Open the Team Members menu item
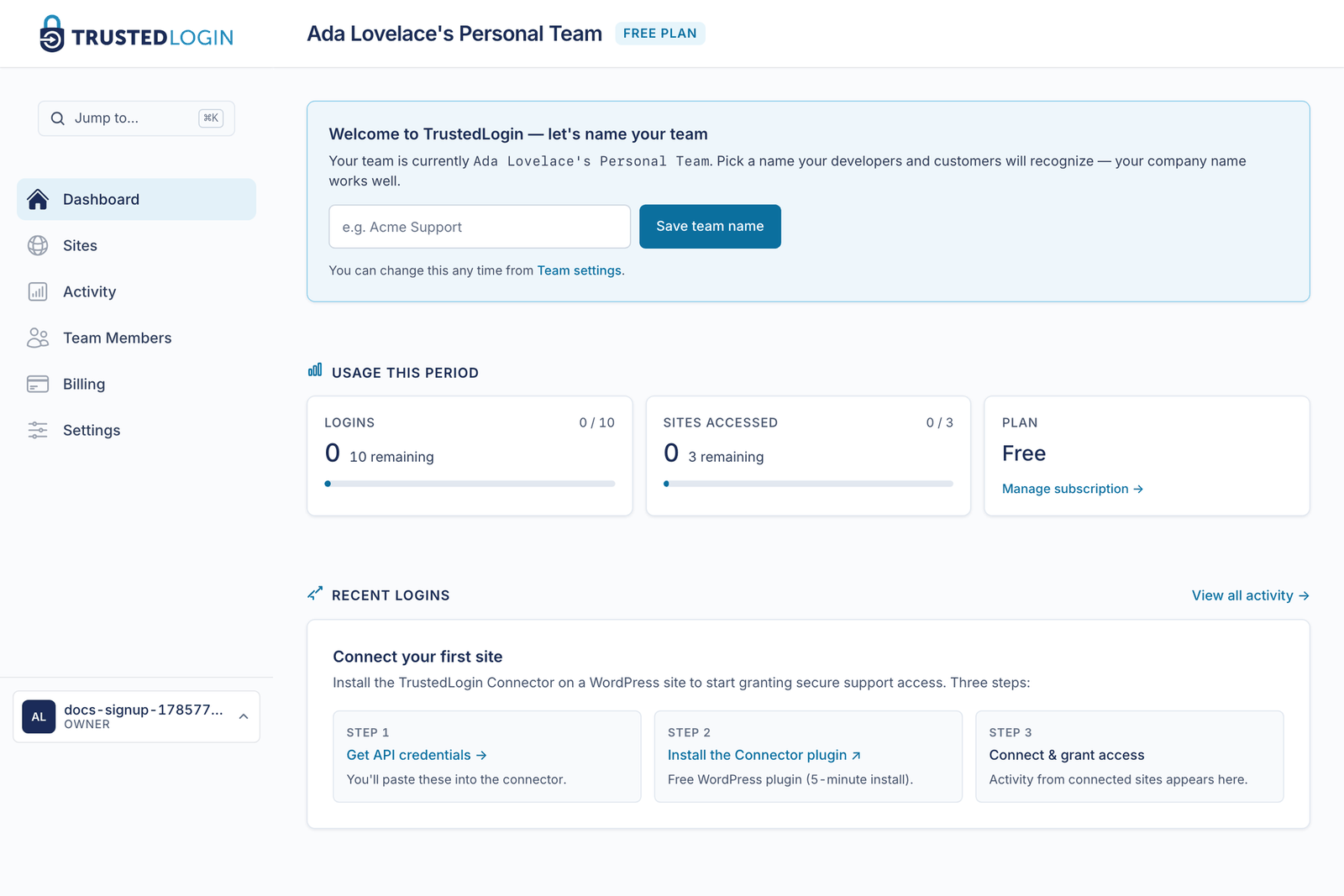This screenshot has height=896, width=1344. click(x=136, y=338)
